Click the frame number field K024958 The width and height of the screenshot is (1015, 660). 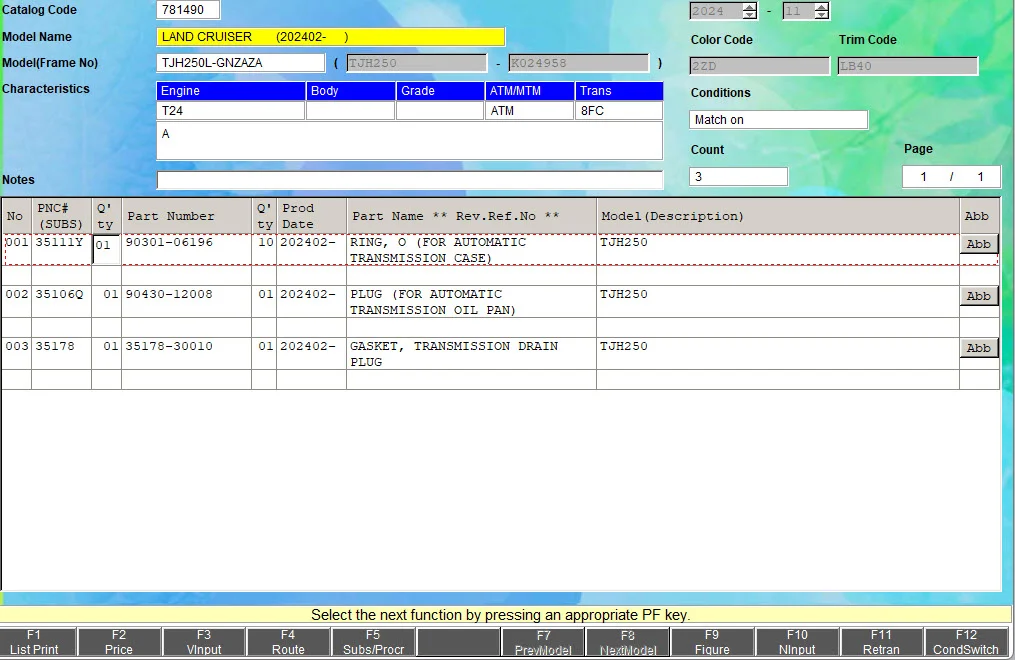[579, 63]
